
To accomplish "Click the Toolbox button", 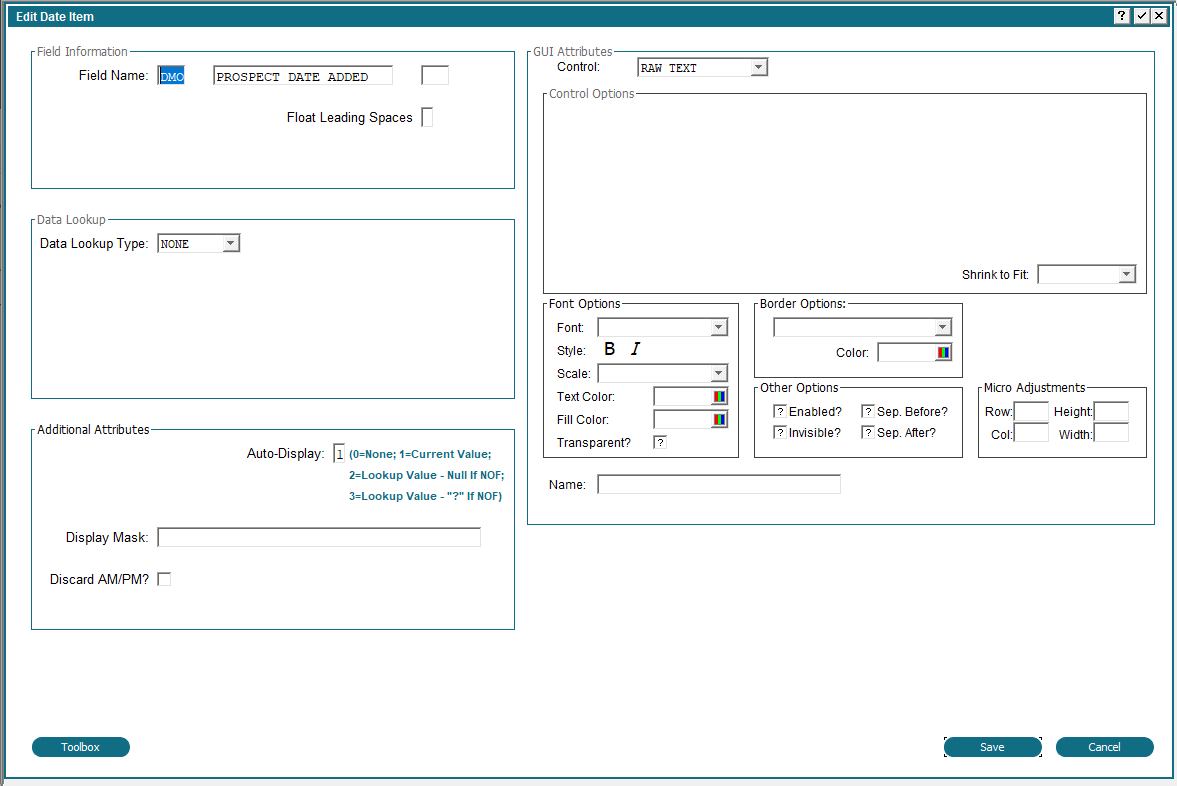I will (x=80, y=747).
